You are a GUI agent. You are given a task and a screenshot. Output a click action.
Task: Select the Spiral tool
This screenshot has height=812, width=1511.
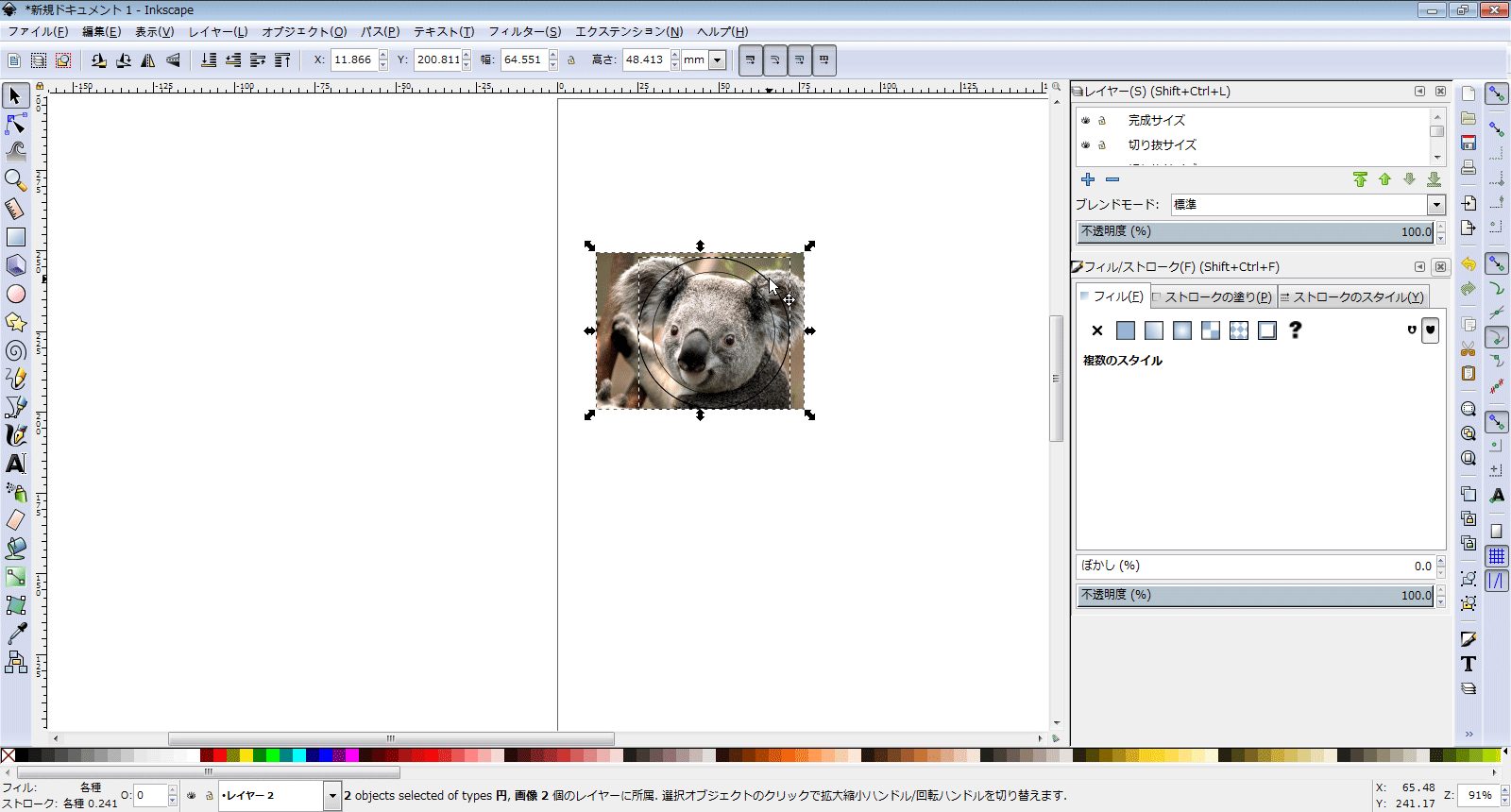coord(16,350)
